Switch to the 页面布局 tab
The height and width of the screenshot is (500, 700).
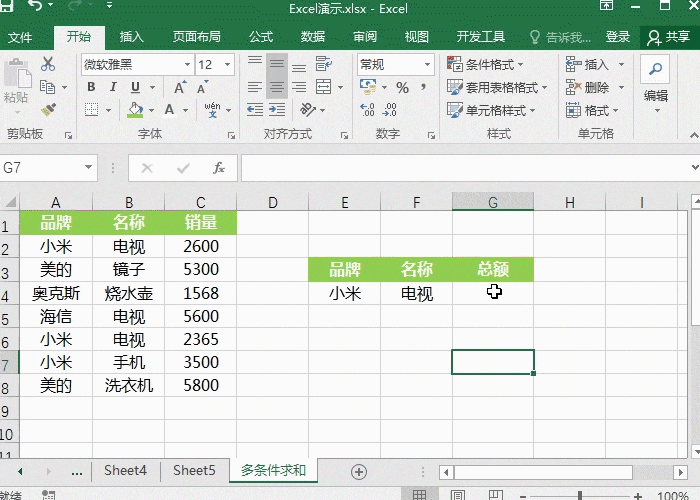pos(197,37)
